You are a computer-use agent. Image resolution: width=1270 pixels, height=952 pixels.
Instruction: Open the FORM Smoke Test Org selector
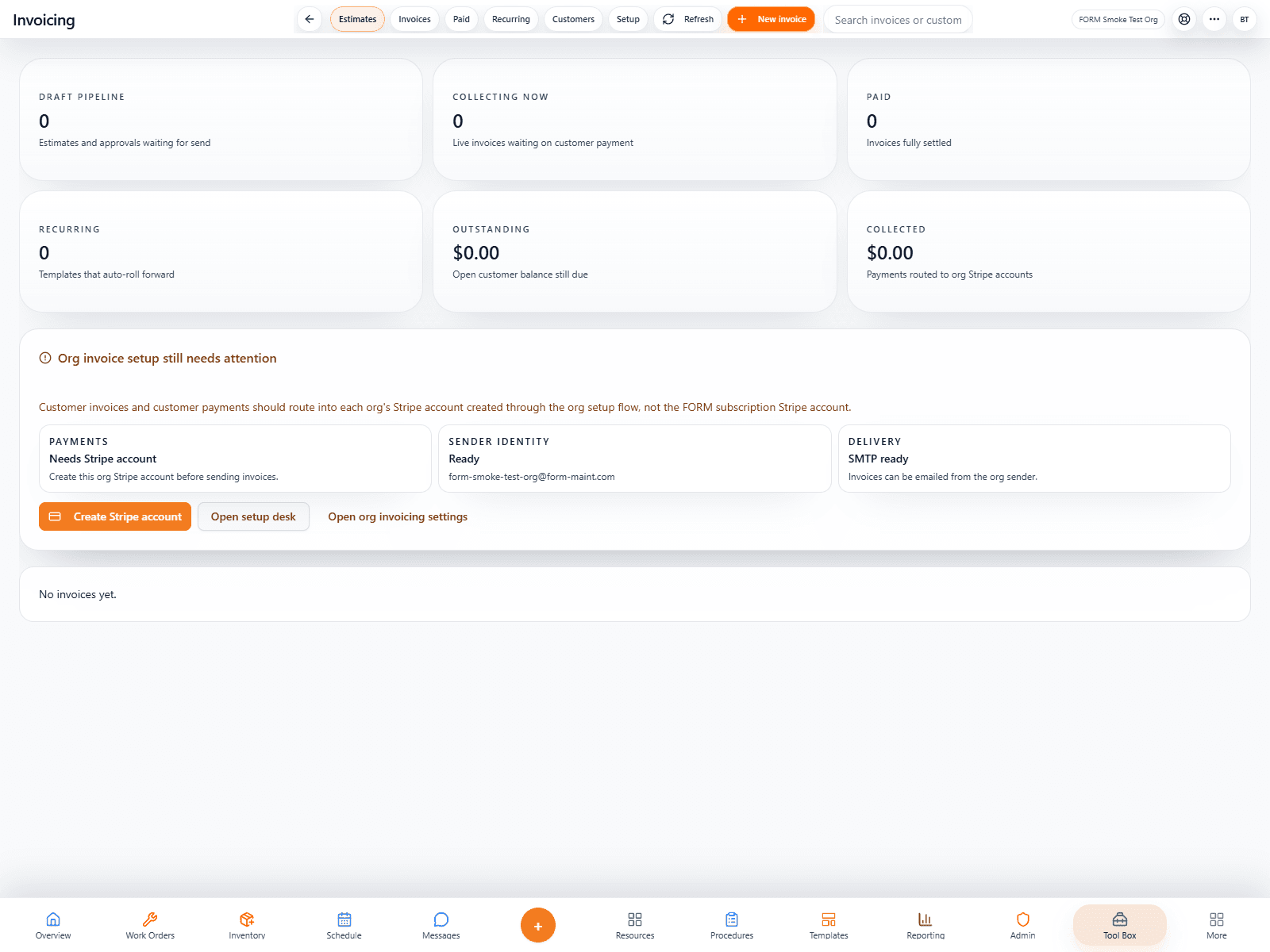coord(1118,19)
